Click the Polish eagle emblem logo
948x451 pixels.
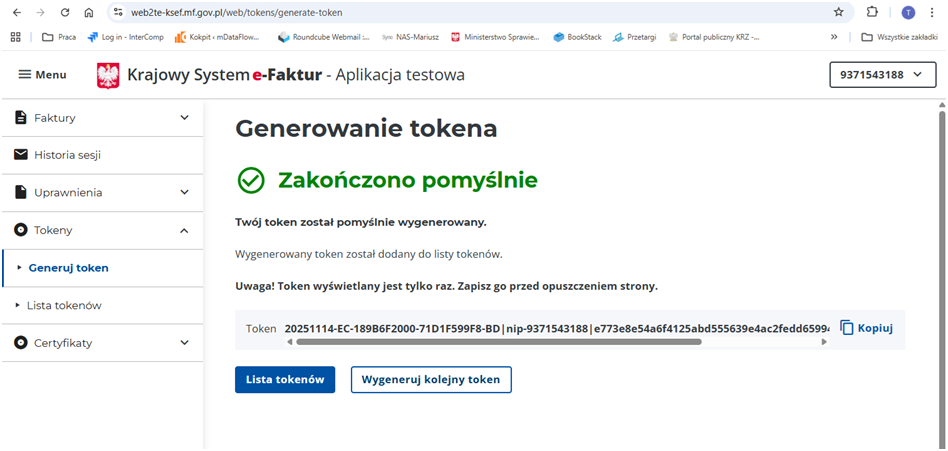pyautogui.click(x=108, y=75)
